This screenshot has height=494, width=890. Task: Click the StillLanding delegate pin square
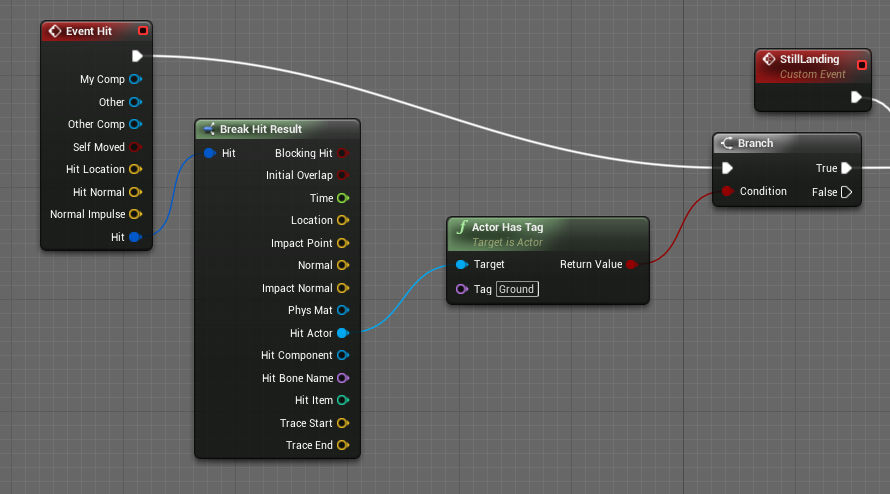coord(862,65)
